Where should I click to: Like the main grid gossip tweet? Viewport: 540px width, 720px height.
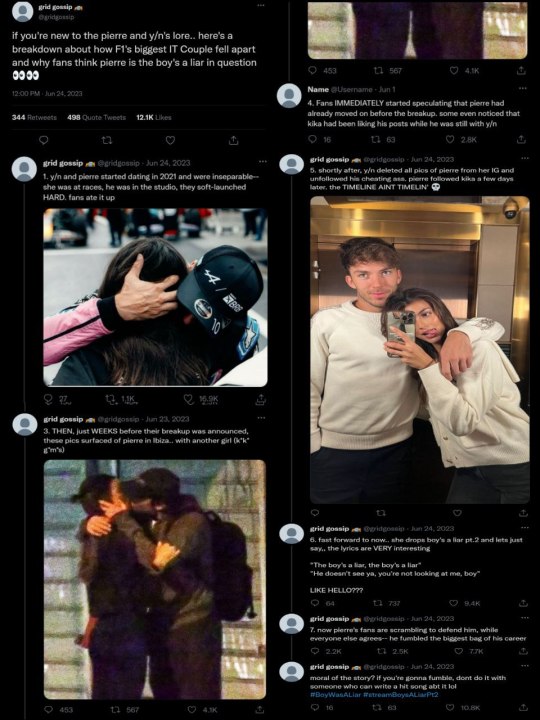click(x=170, y=140)
